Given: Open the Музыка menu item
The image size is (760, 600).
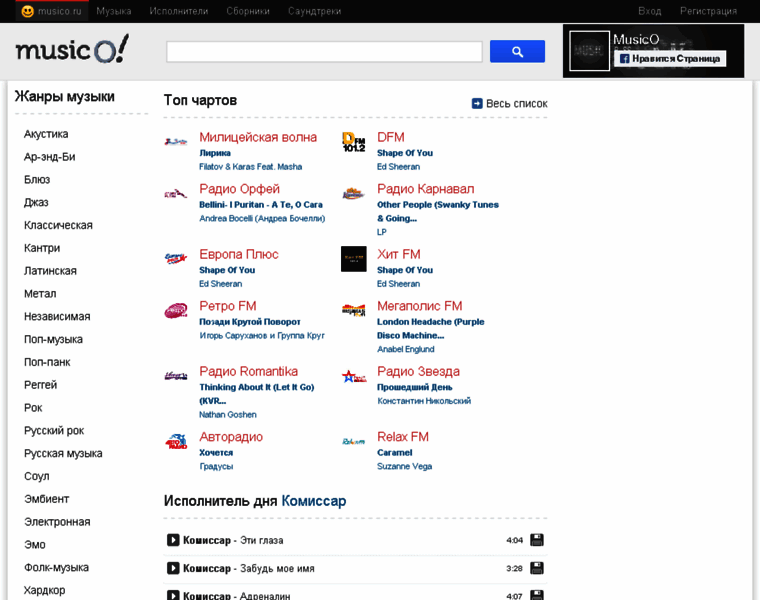Looking at the screenshot, I should [114, 11].
